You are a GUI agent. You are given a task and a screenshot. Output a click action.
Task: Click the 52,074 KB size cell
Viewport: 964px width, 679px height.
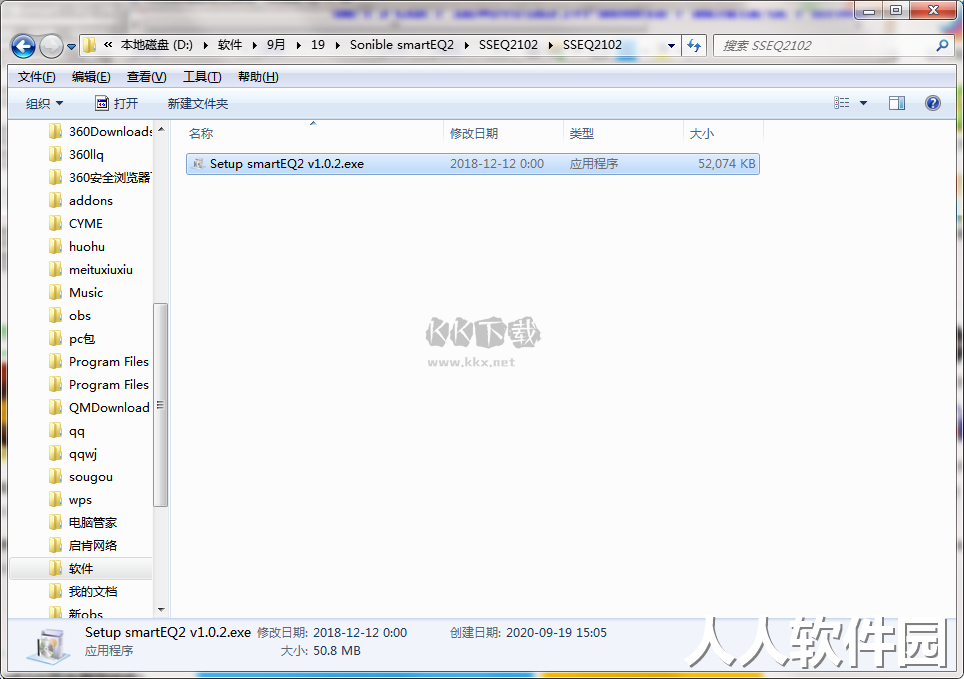(726, 164)
